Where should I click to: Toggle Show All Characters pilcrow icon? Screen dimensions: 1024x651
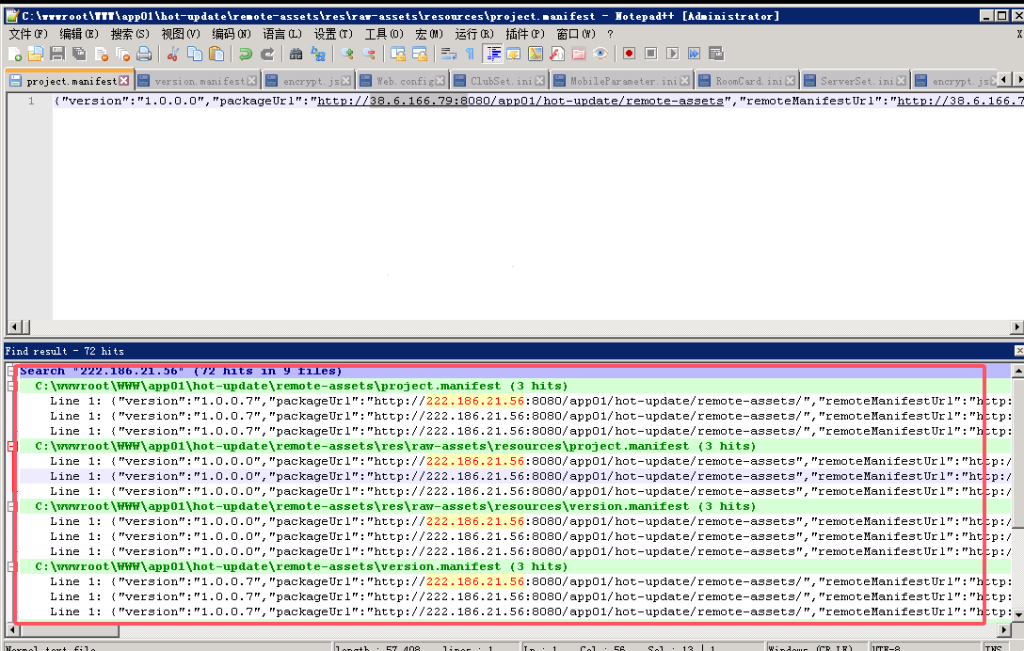click(x=469, y=54)
